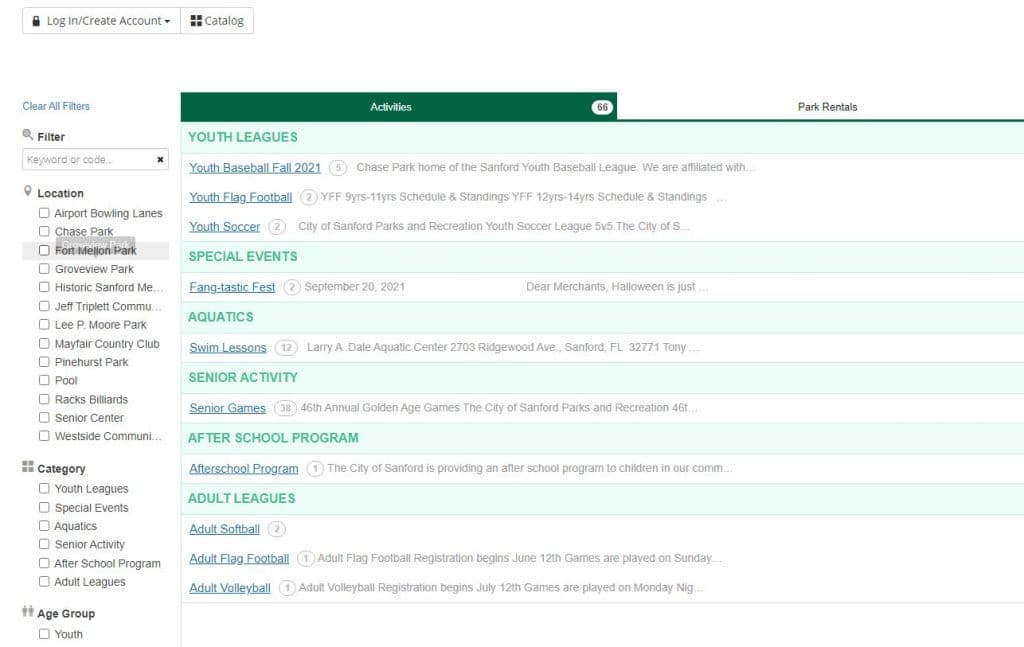Switch to the Park Rentals tab
The height and width of the screenshot is (647, 1024).
pyautogui.click(x=827, y=106)
